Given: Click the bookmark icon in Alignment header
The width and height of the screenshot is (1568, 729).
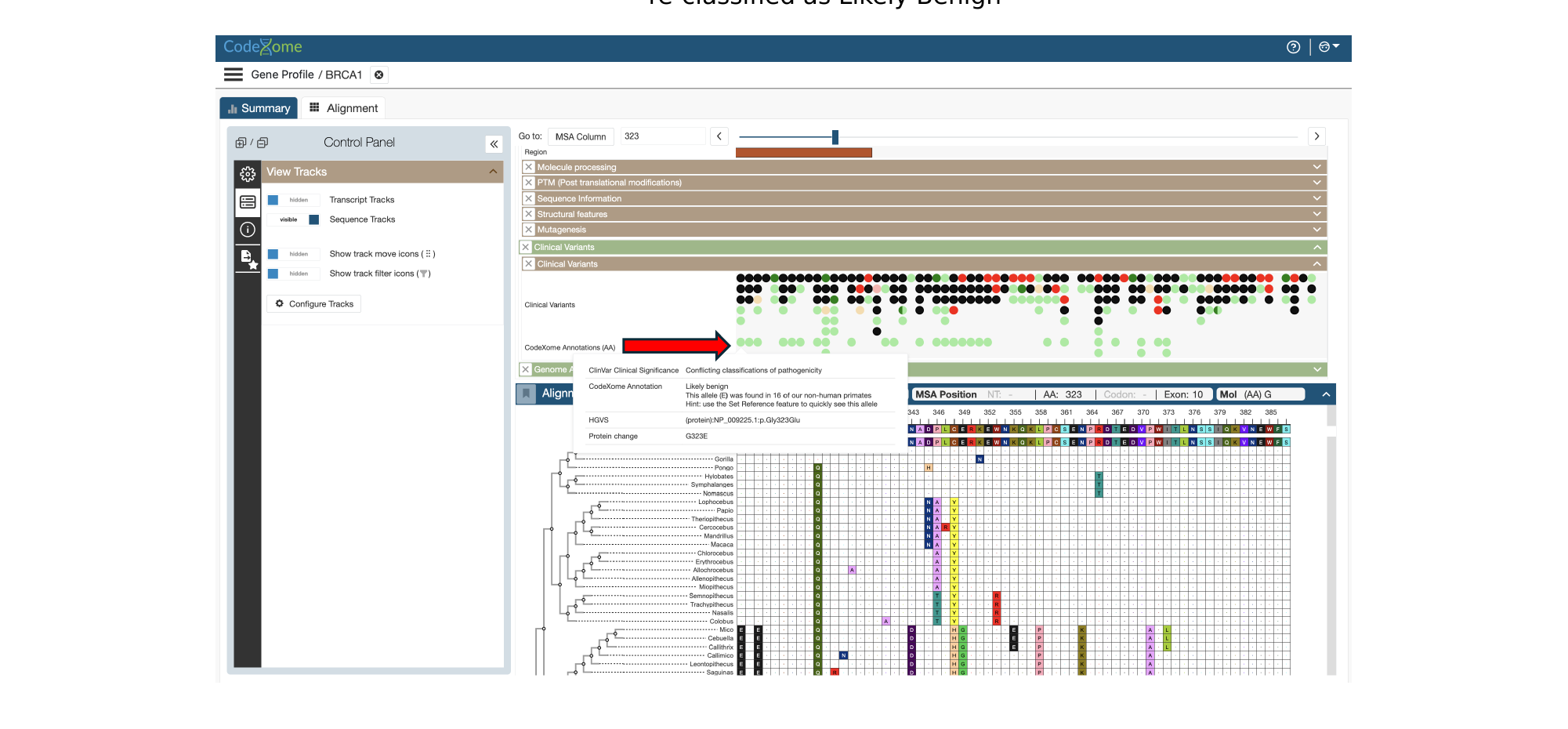Looking at the screenshot, I should tap(527, 394).
